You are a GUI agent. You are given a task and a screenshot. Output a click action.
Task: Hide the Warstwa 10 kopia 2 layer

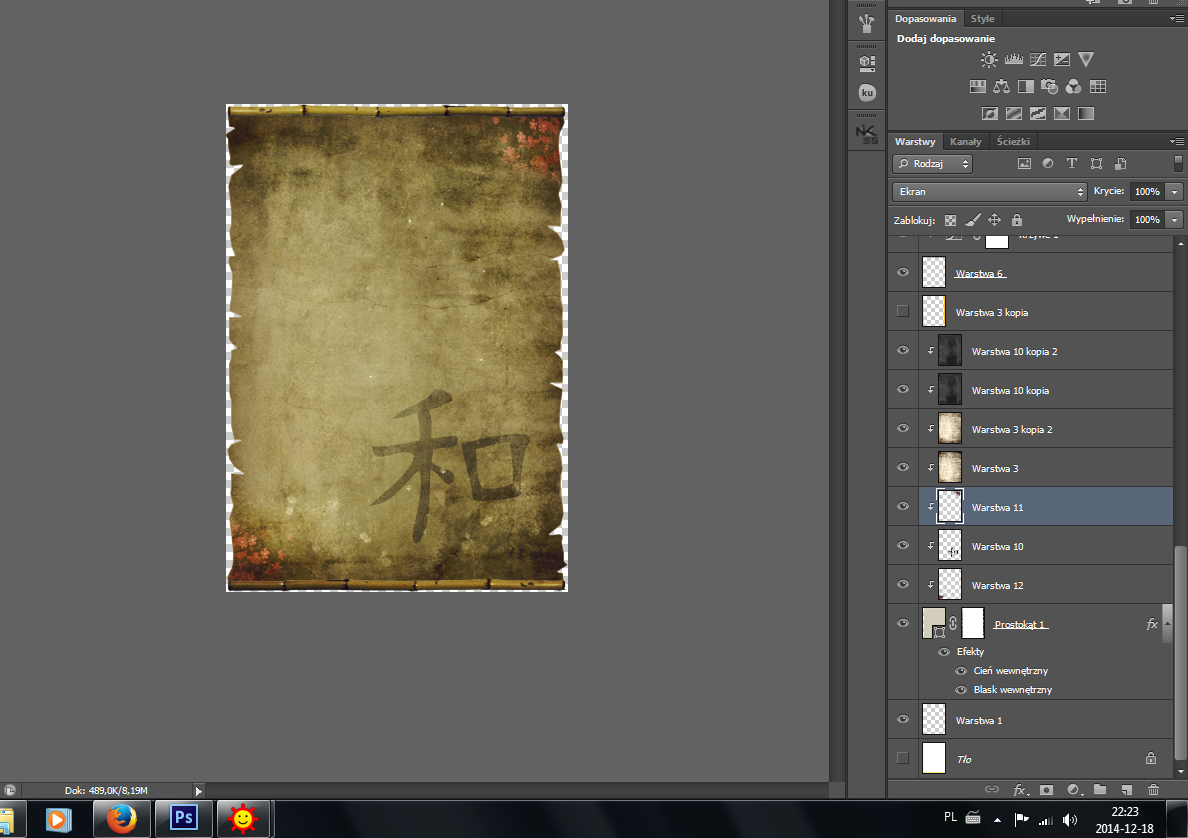coord(902,351)
